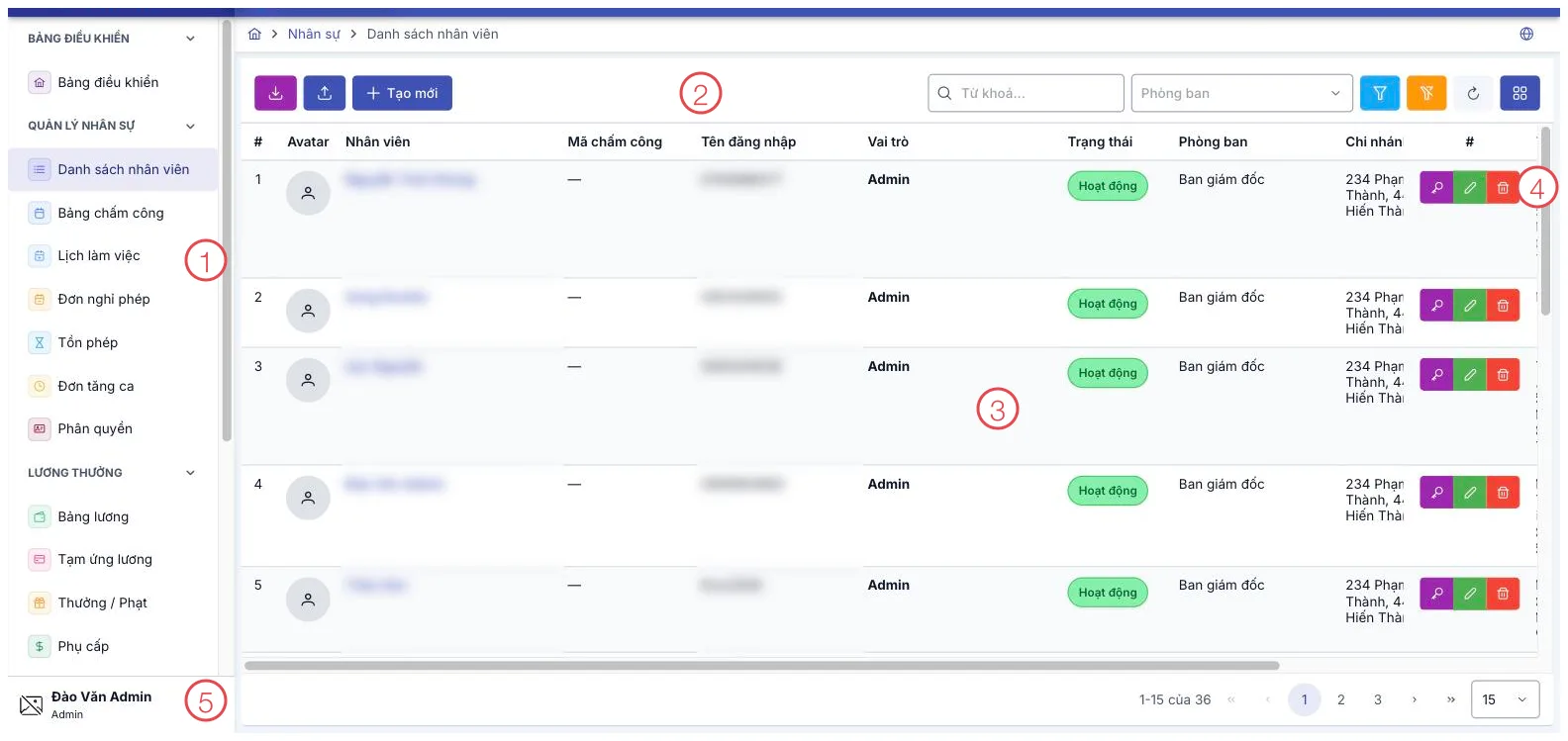Viewport: 1568px width, 741px height.
Task: Open Đơn tăng ca menu item
Action: [113, 386]
